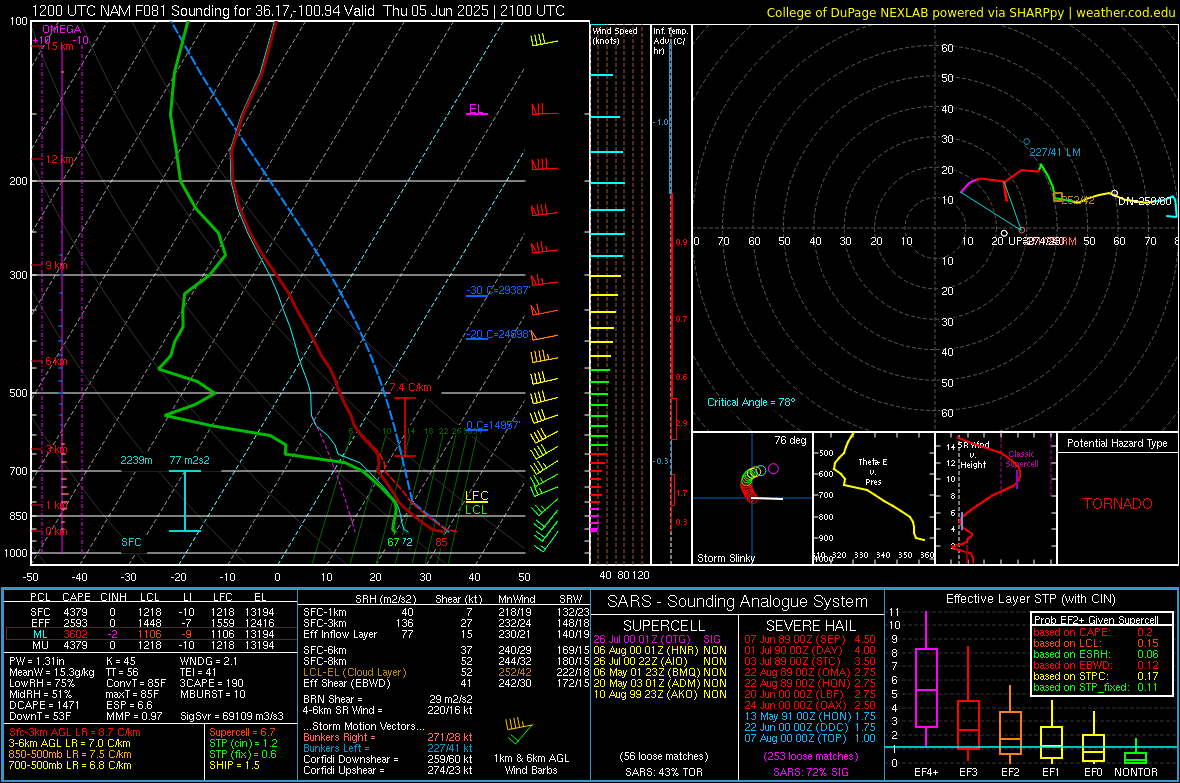
Task: Click the red '7.4 C/km' lapse rate label
Action: pyautogui.click(x=411, y=387)
